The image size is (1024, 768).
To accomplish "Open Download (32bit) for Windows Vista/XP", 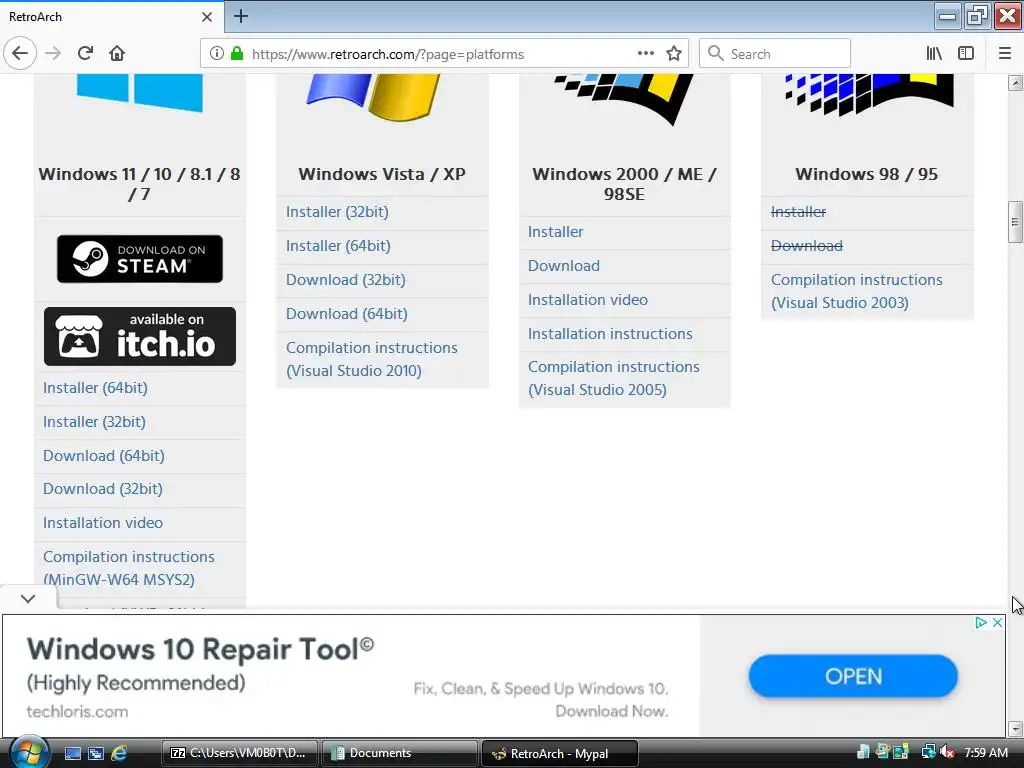I will [x=345, y=280].
